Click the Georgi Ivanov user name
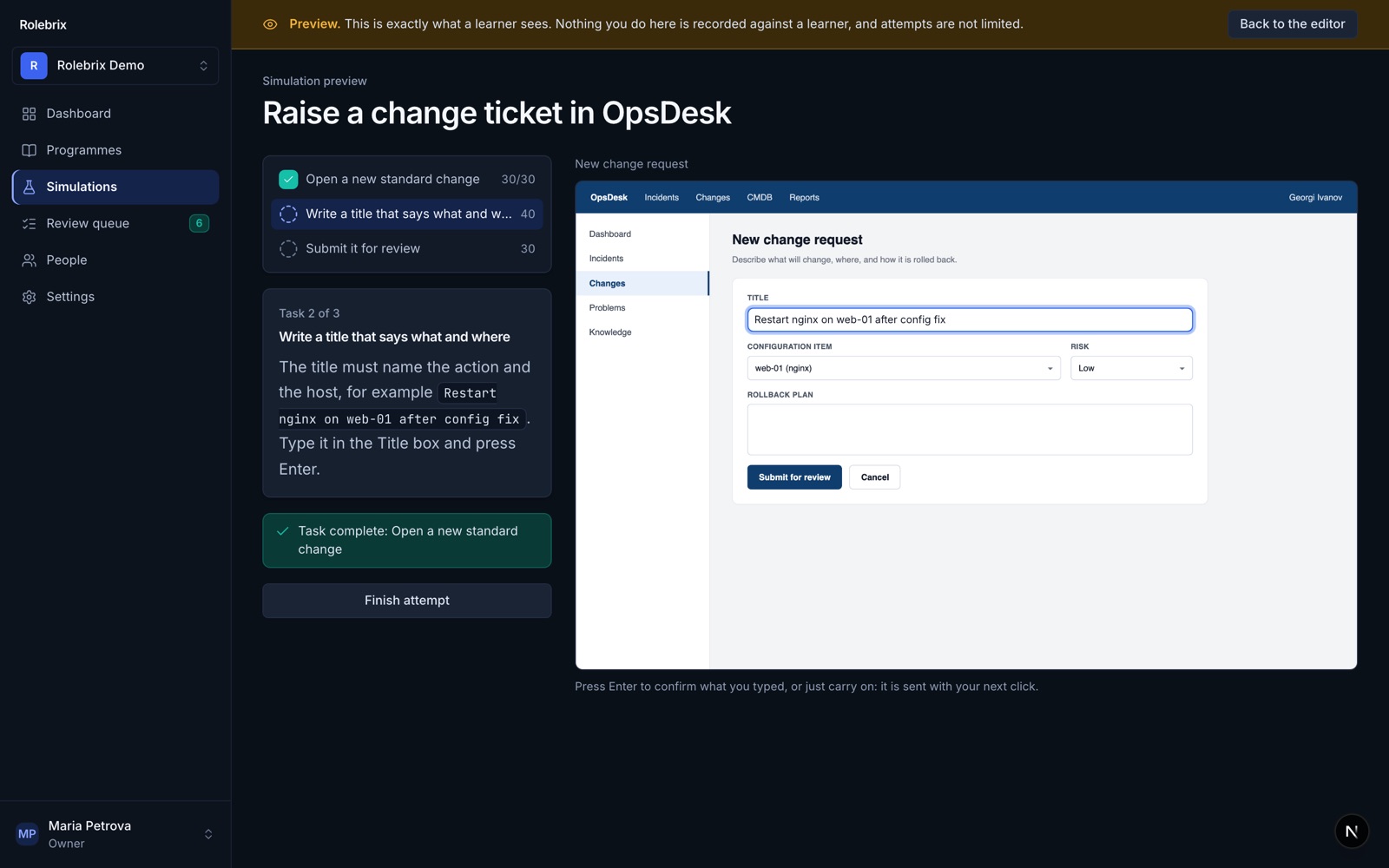 tap(1315, 197)
